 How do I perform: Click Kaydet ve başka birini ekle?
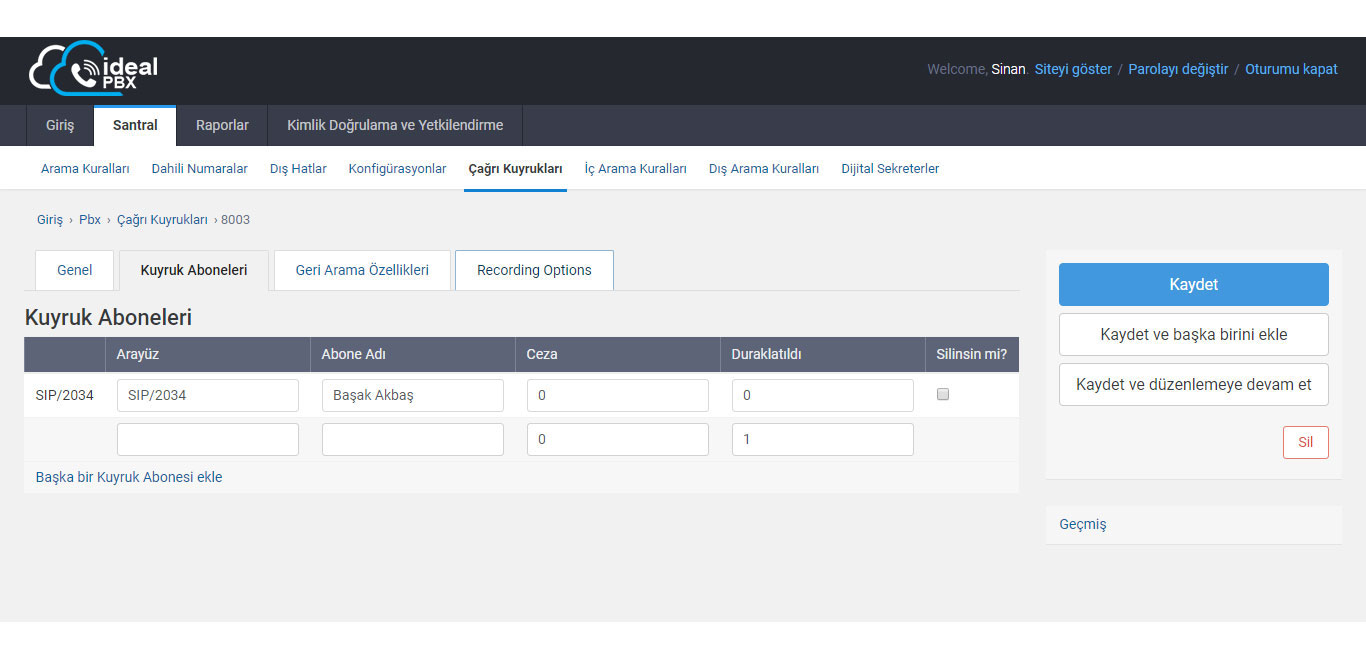click(1193, 334)
